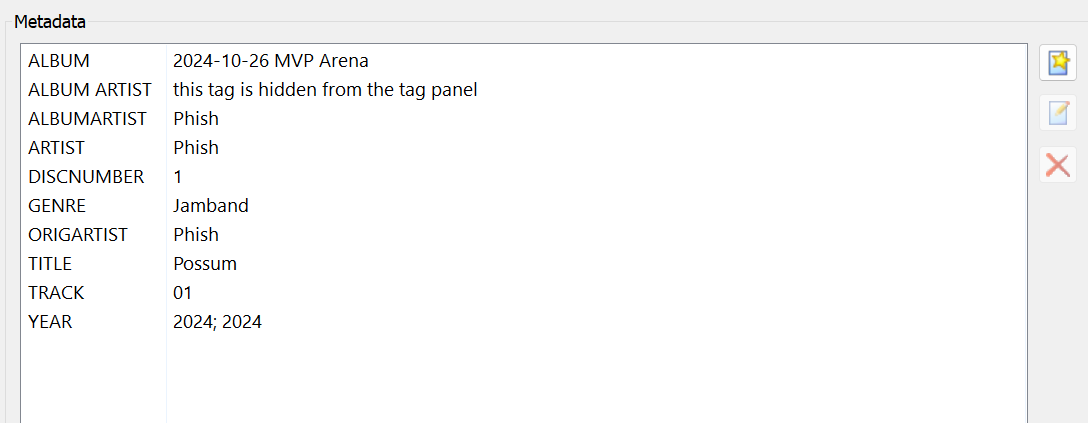Click the DISCNUMBER tag name
Image resolution: width=1088 pixels, height=423 pixels.
[x=86, y=177]
